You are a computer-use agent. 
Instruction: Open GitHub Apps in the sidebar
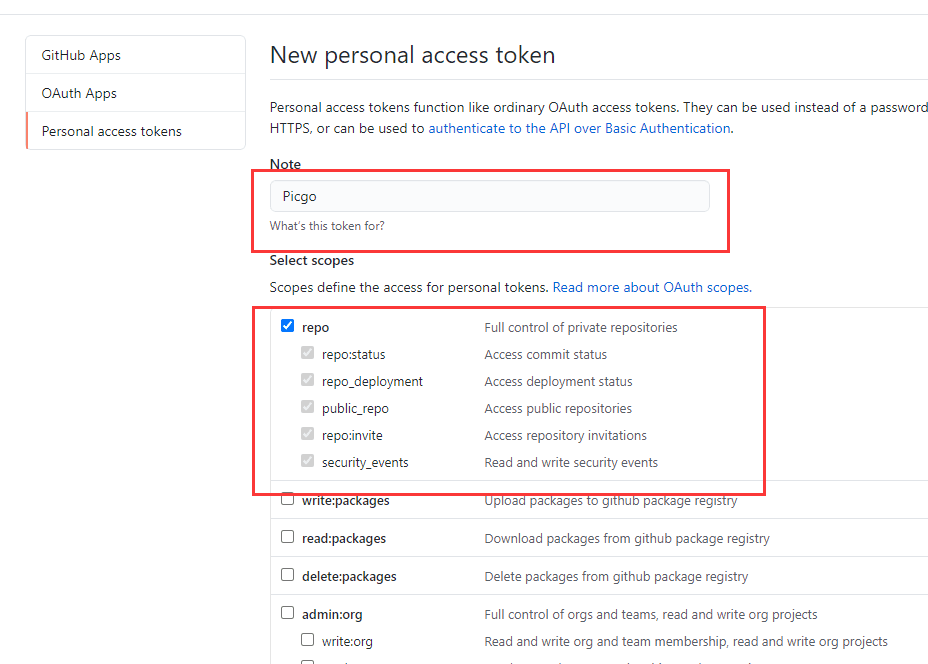point(81,55)
